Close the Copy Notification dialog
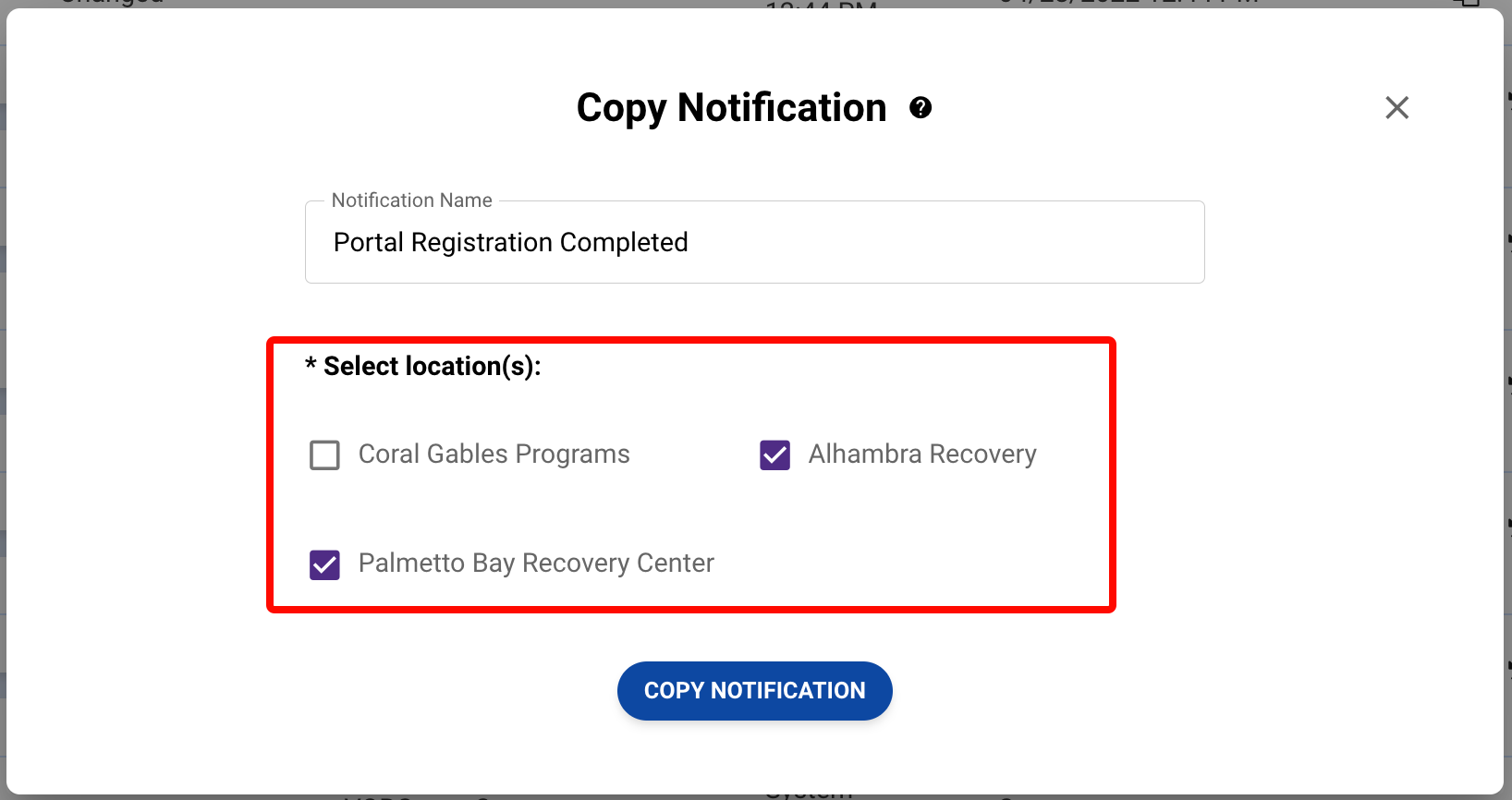Image resolution: width=1512 pixels, height=800 pixels. coord(1396,108)
